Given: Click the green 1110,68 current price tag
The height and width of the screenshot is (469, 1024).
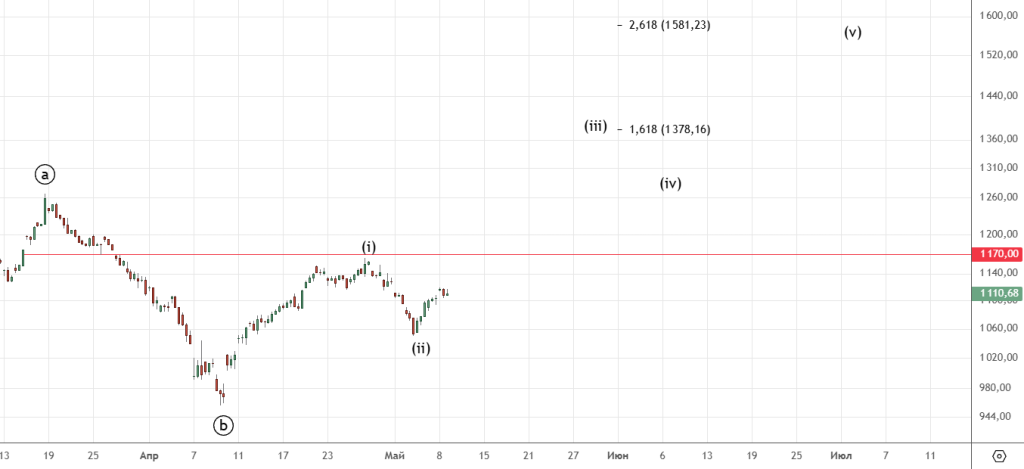Looking at the screenshot, I should tap(997, 293).
